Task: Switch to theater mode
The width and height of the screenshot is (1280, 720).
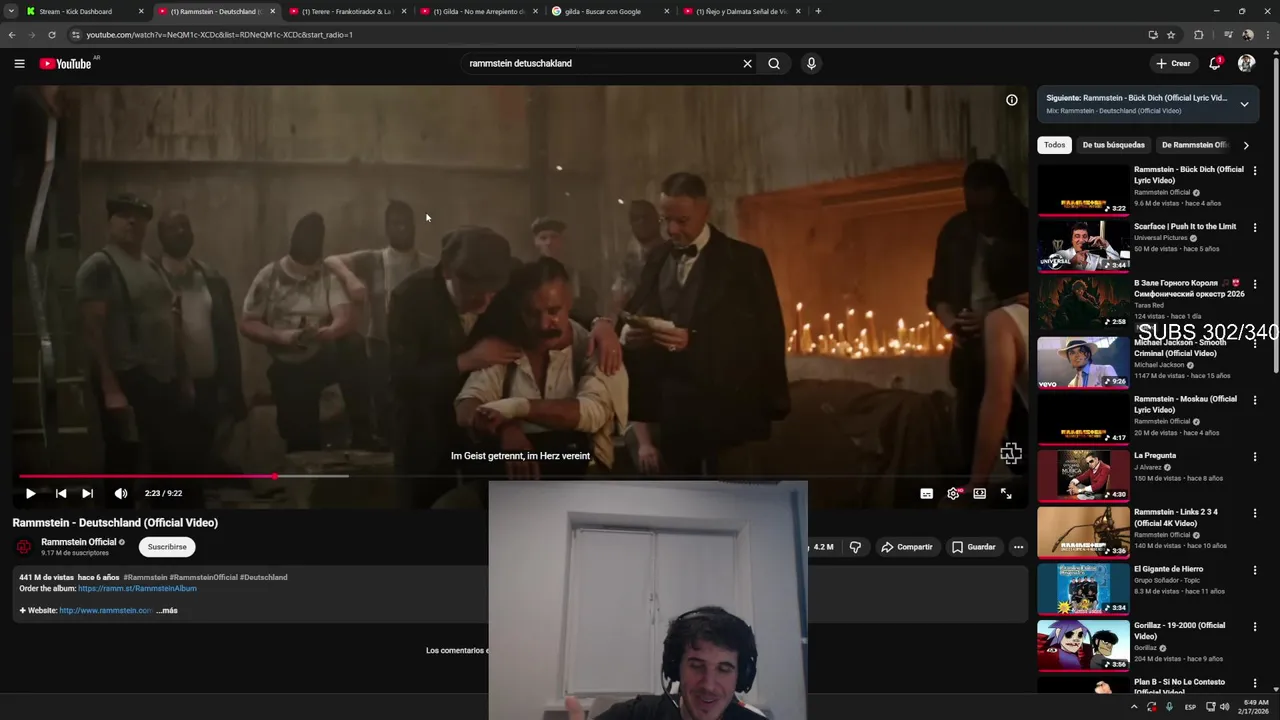Action: click(980, 493)
